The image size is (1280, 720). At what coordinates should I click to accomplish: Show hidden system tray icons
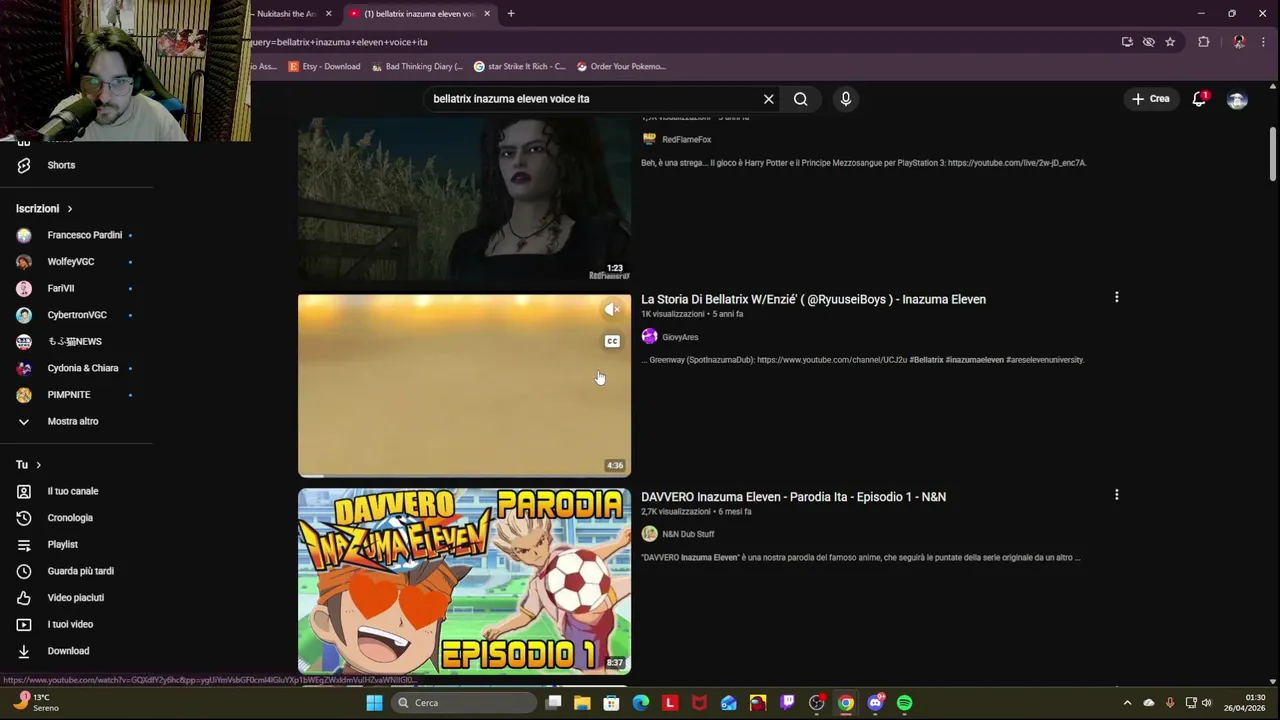(x=1127, y=703)
